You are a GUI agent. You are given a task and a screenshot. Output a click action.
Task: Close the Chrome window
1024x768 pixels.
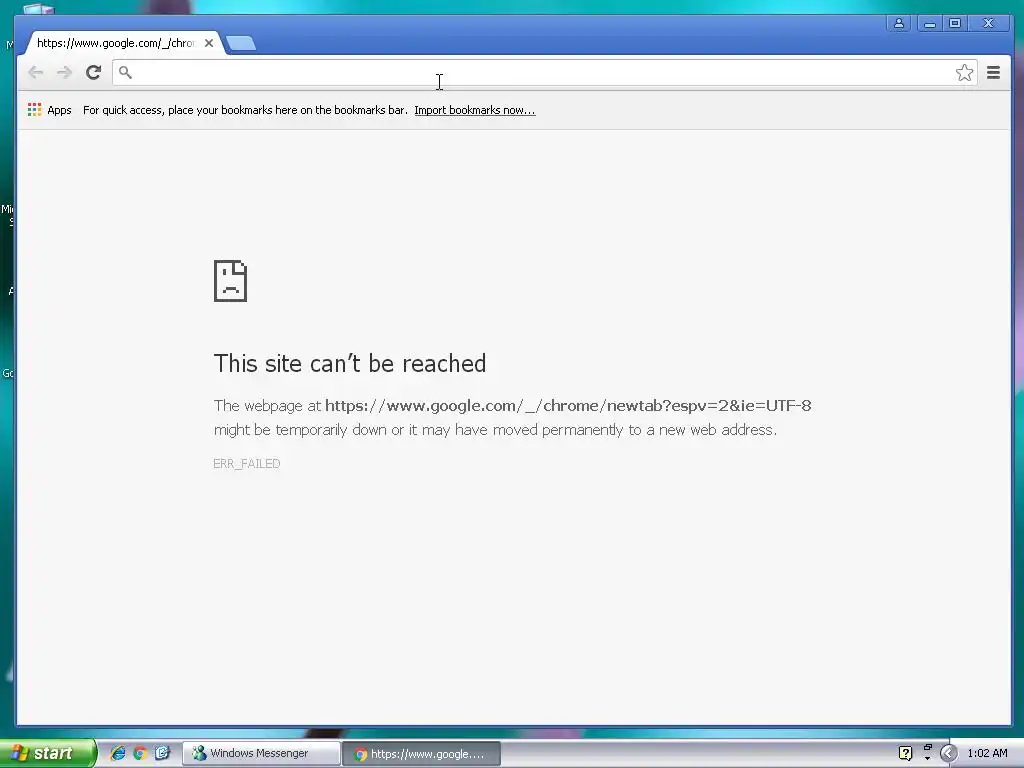[989, 24]
